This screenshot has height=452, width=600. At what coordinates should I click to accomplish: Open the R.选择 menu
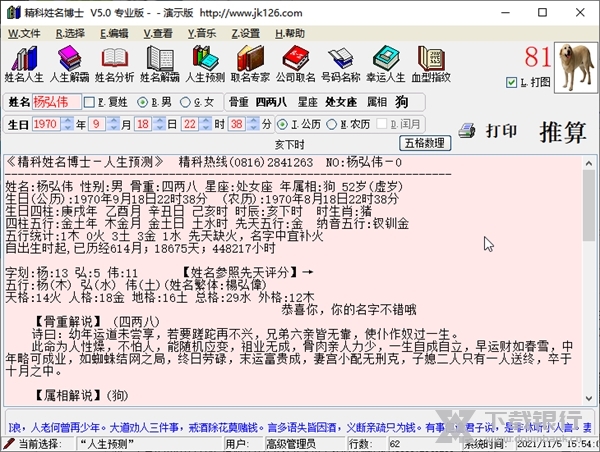(70, 34)
